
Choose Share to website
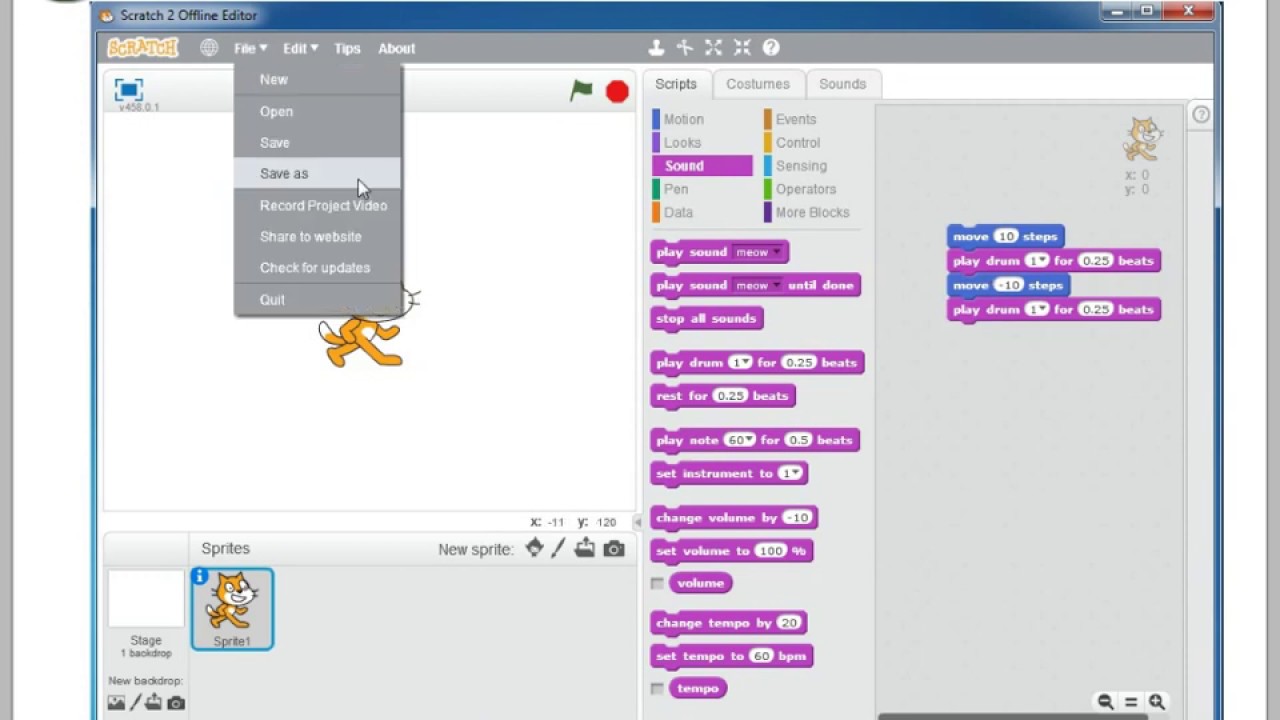pyautogui.click(x=318, y=236)
